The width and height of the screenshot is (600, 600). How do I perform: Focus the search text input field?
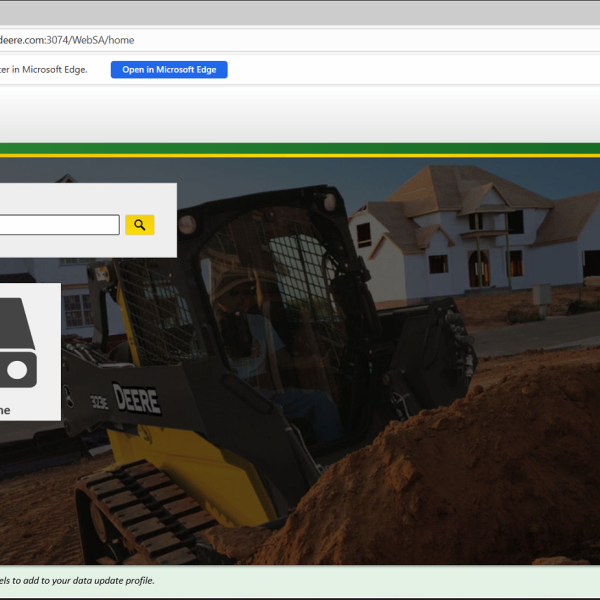[59, 225]
